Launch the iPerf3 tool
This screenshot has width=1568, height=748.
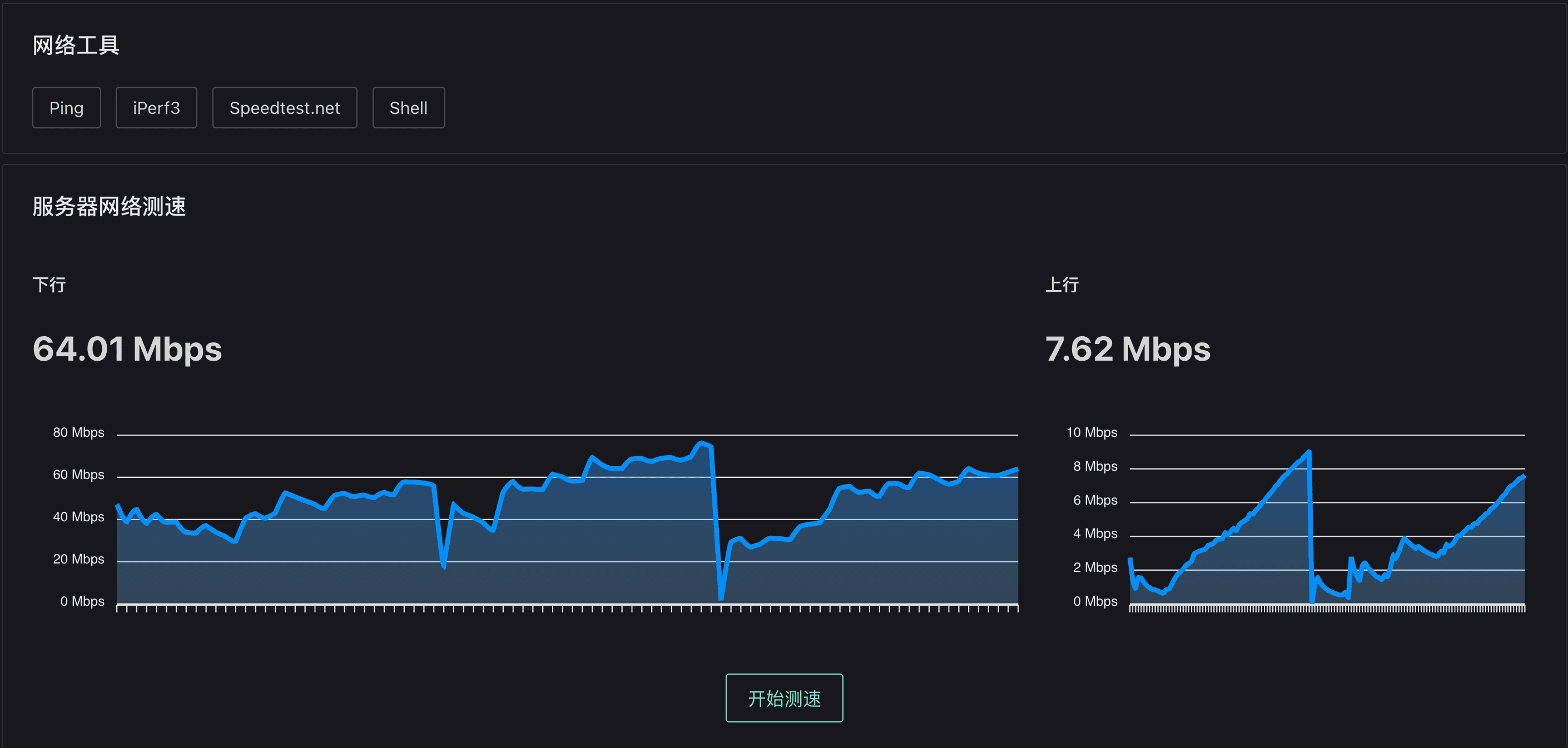156,108
